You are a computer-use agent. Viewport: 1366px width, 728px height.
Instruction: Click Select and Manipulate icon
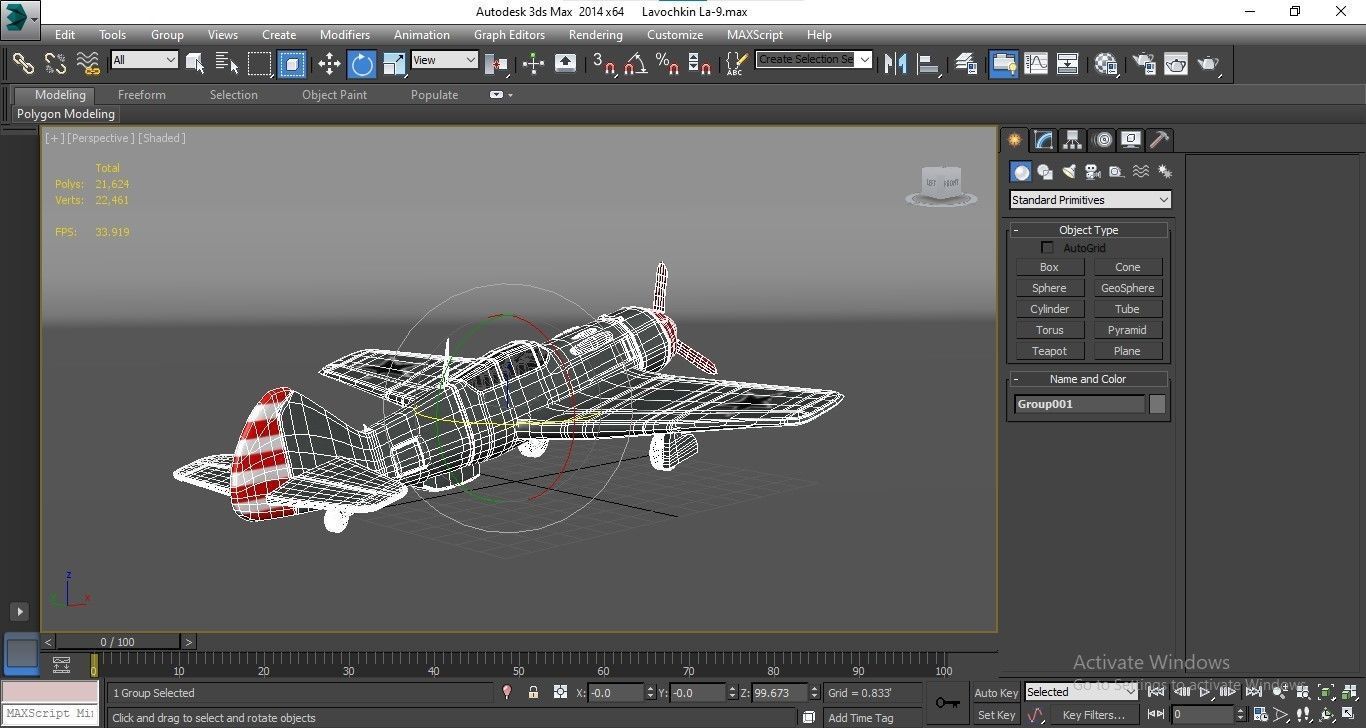(533, 64)
